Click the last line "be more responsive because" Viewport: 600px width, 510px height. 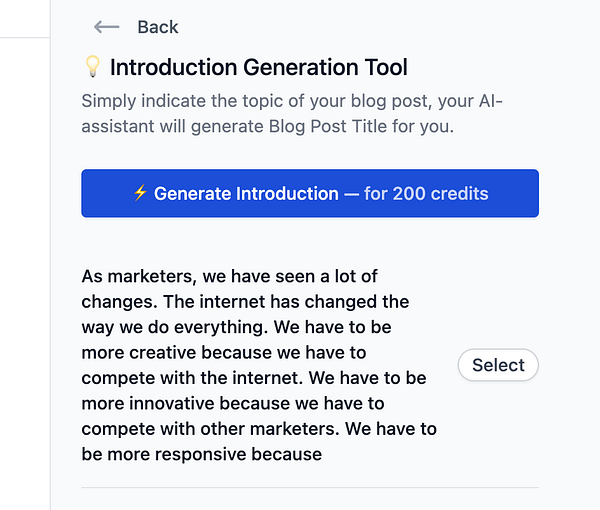point(202,454)
